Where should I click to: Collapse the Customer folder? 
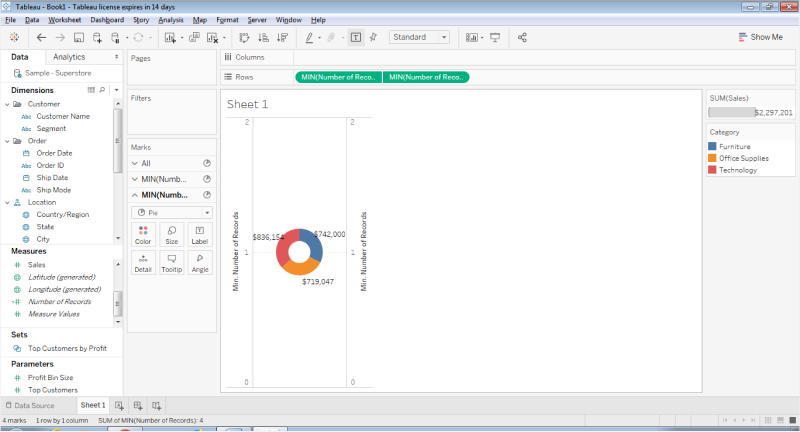click(7, 104)
